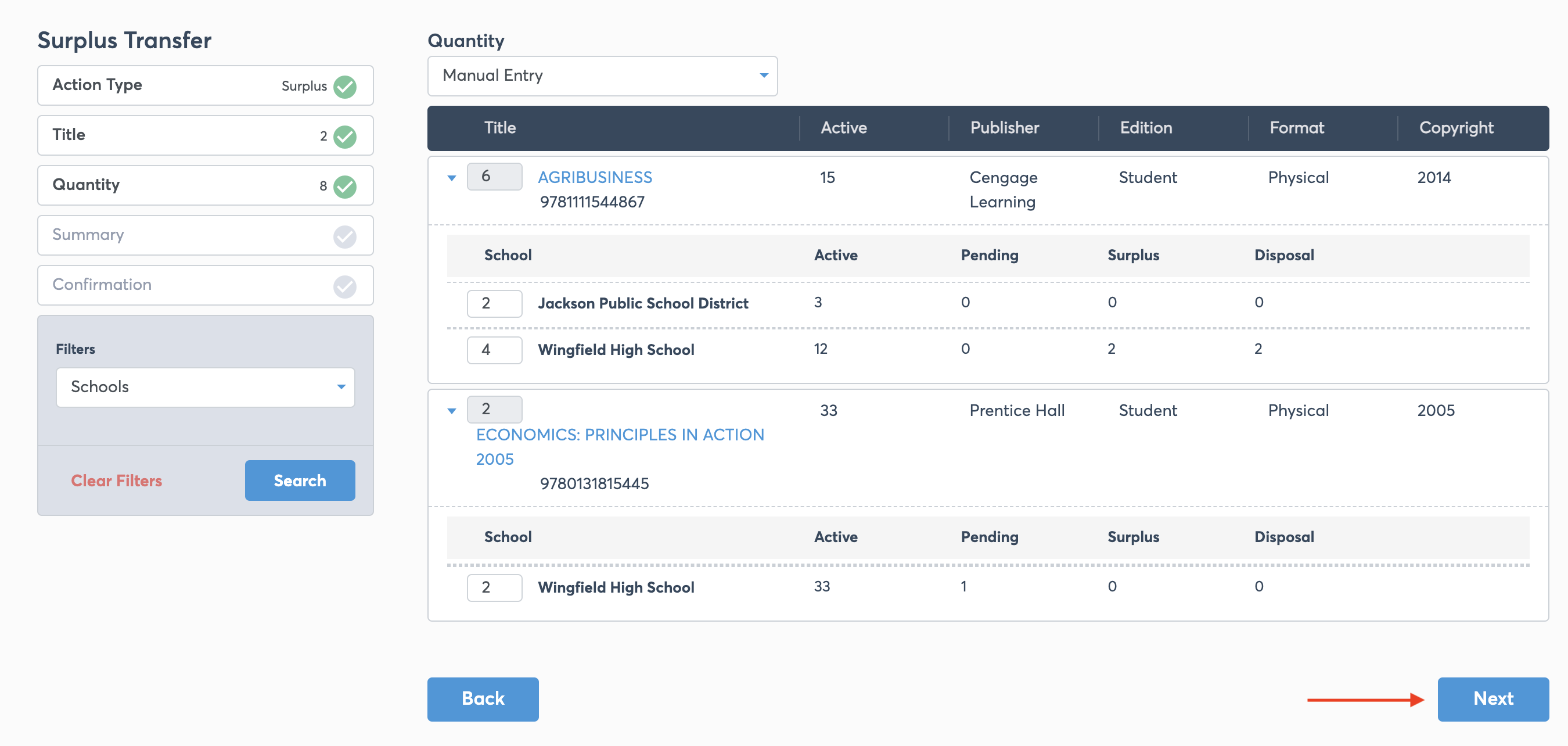Collapse the AGRIBUSINESS row with its arrow

click(452, 178)
